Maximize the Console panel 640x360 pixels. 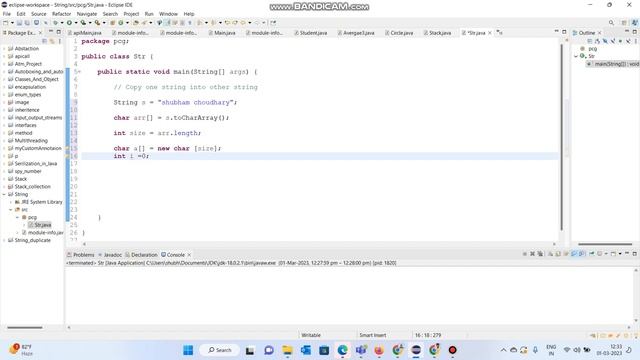point(635,254)
